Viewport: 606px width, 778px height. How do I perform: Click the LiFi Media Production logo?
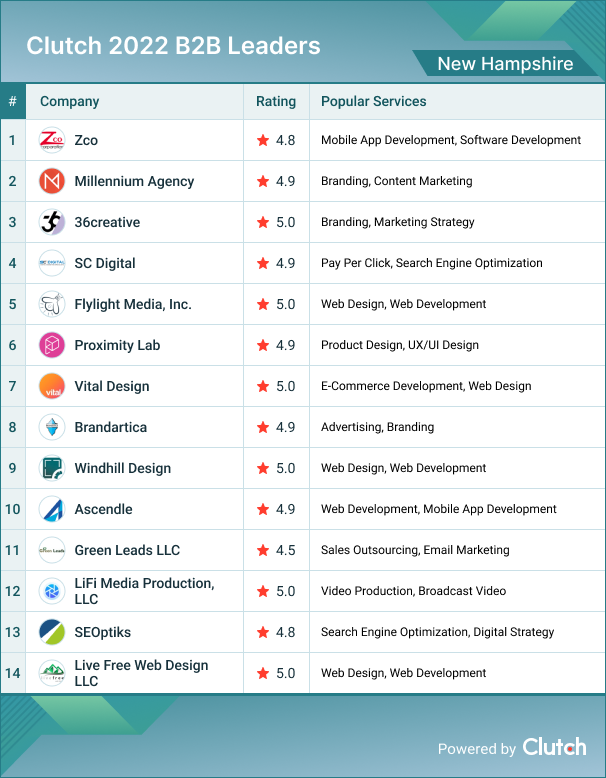tap(52, 591)
